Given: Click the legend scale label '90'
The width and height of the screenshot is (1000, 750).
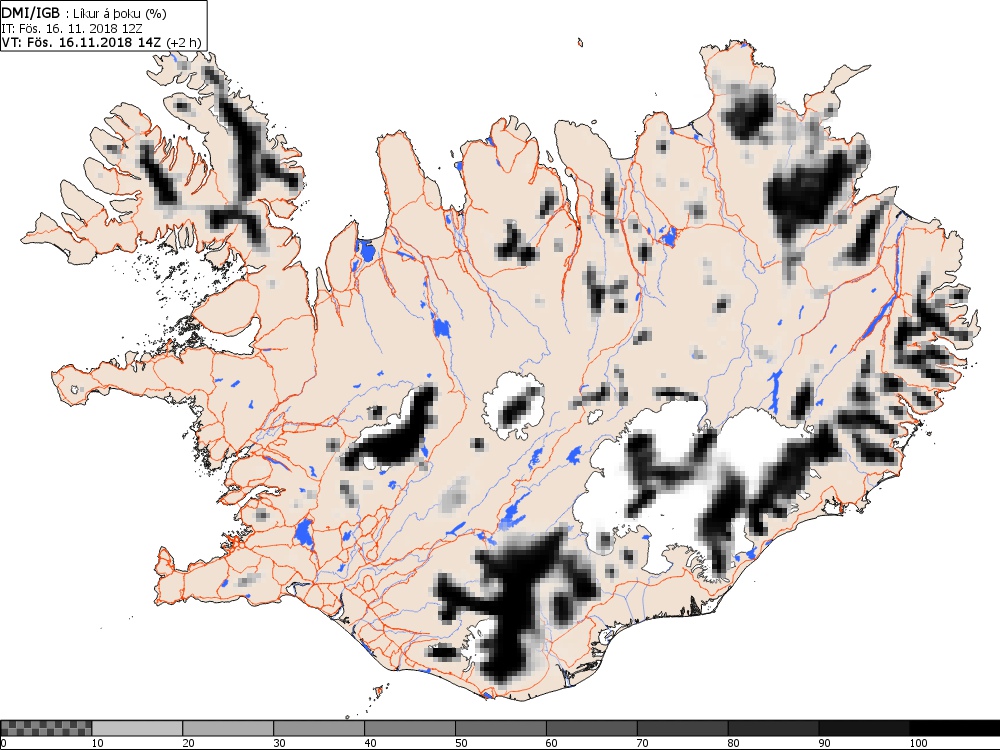Looking at the screenshot, I should [x=825, y=743].
